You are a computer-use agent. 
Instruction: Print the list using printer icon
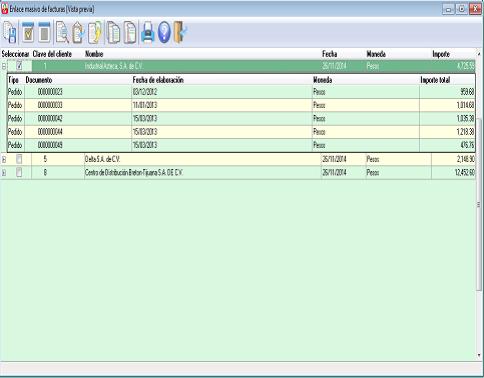tap(148, 33)
